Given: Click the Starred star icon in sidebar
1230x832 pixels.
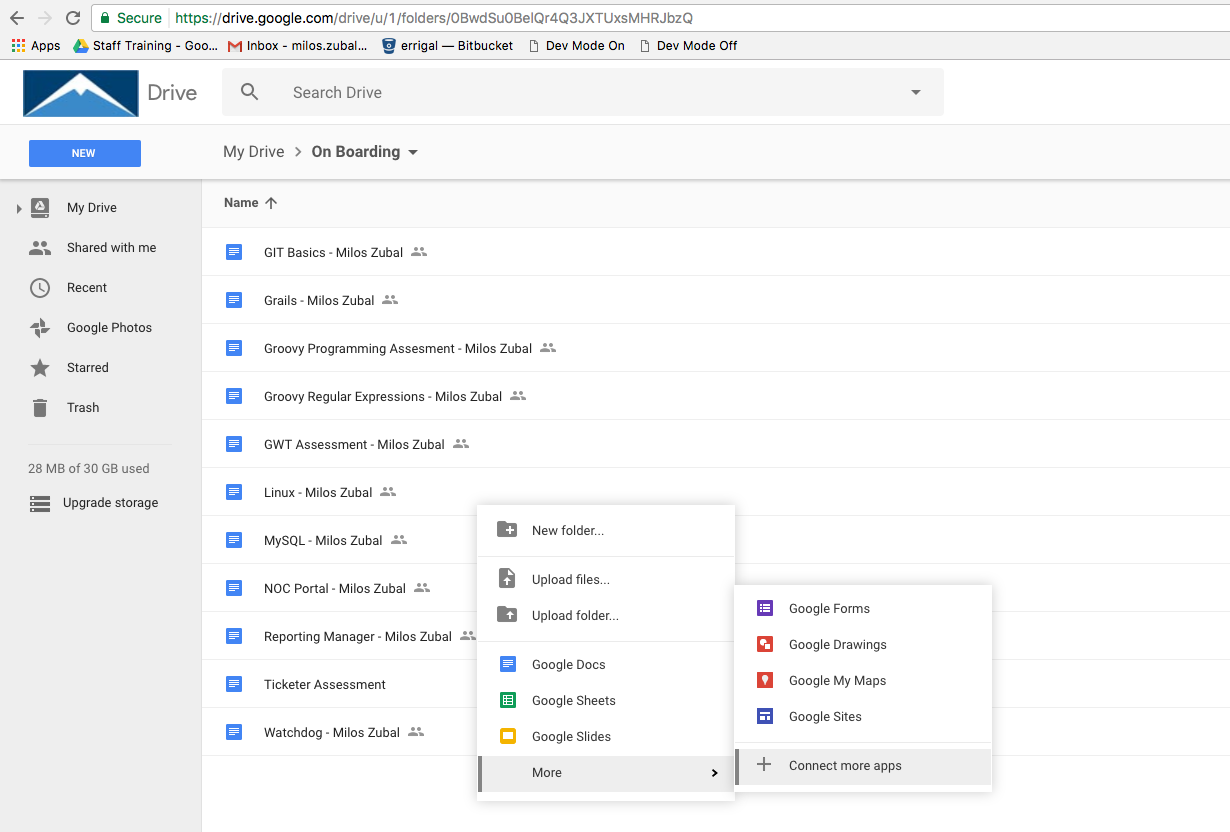Looking at the screenshot, I should pos(40,368).
